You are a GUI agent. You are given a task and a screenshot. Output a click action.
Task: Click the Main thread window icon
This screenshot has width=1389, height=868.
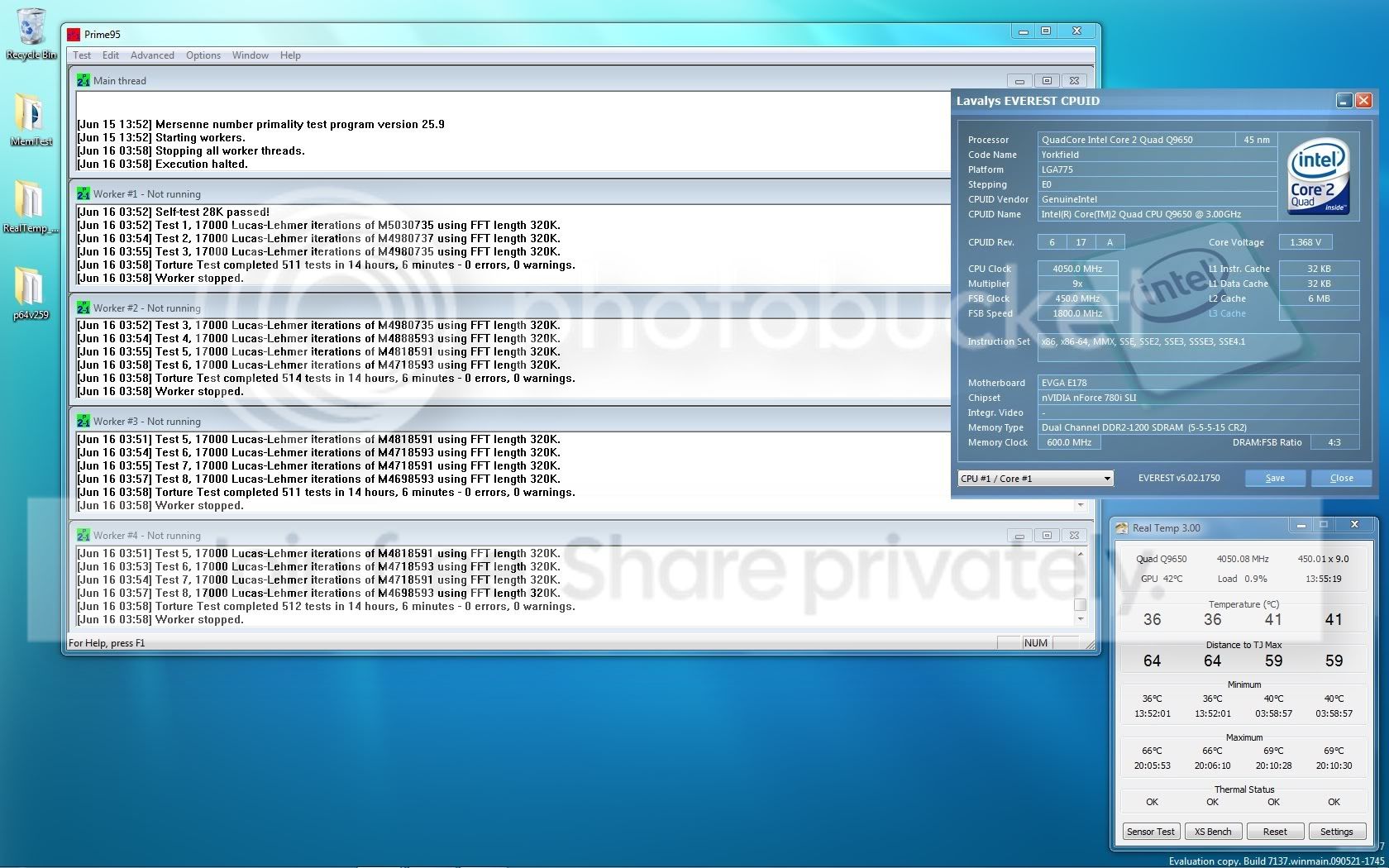click(x=83, y=80)
